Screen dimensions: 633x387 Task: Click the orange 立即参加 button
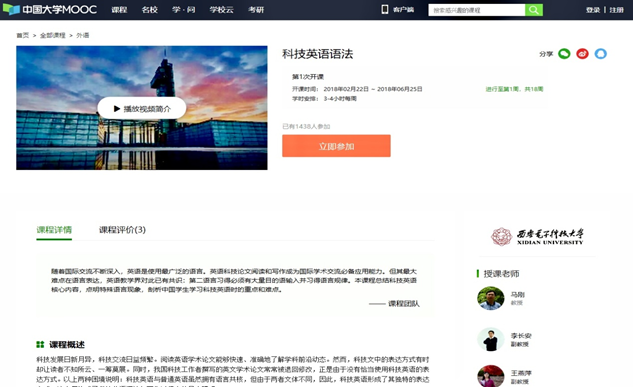coord(336,146)
